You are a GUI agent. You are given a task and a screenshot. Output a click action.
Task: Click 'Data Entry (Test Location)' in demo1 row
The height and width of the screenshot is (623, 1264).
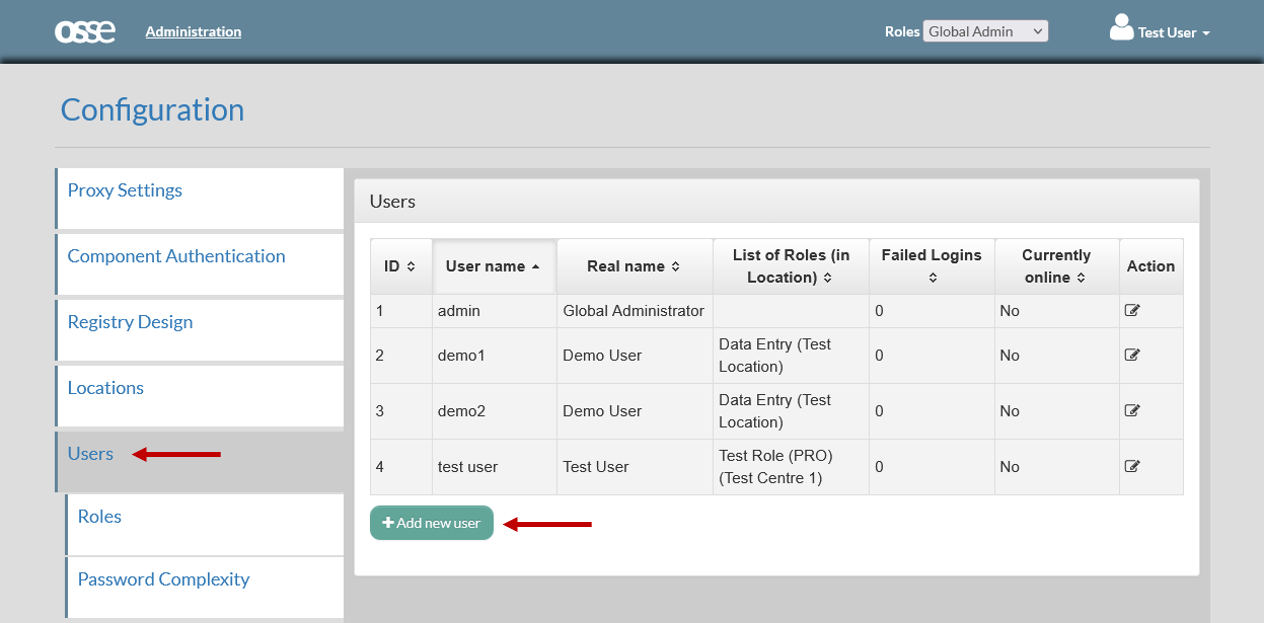(x=791, y=355)
